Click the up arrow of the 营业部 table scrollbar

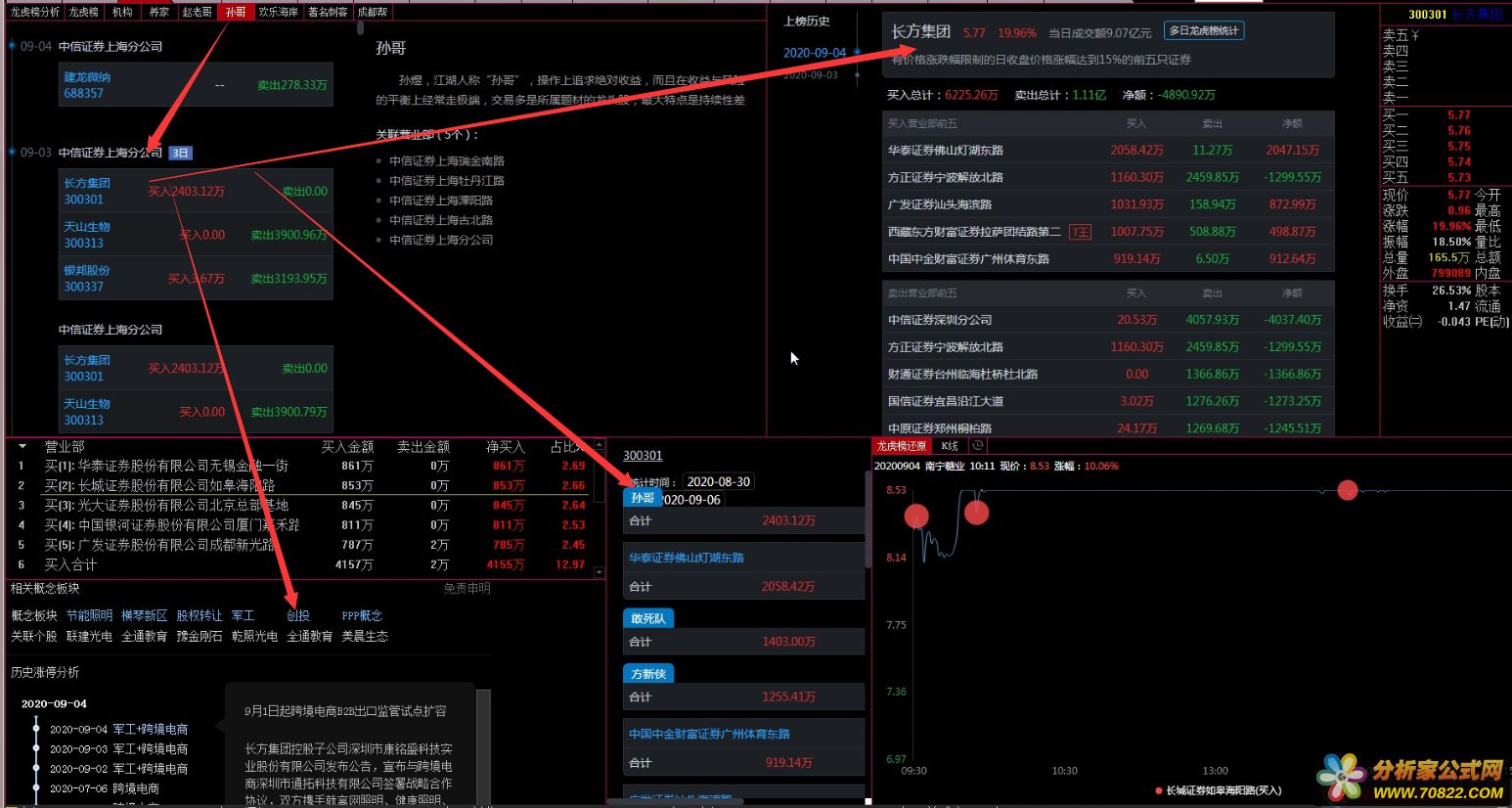pyautogui.click(x=600, y=445)
